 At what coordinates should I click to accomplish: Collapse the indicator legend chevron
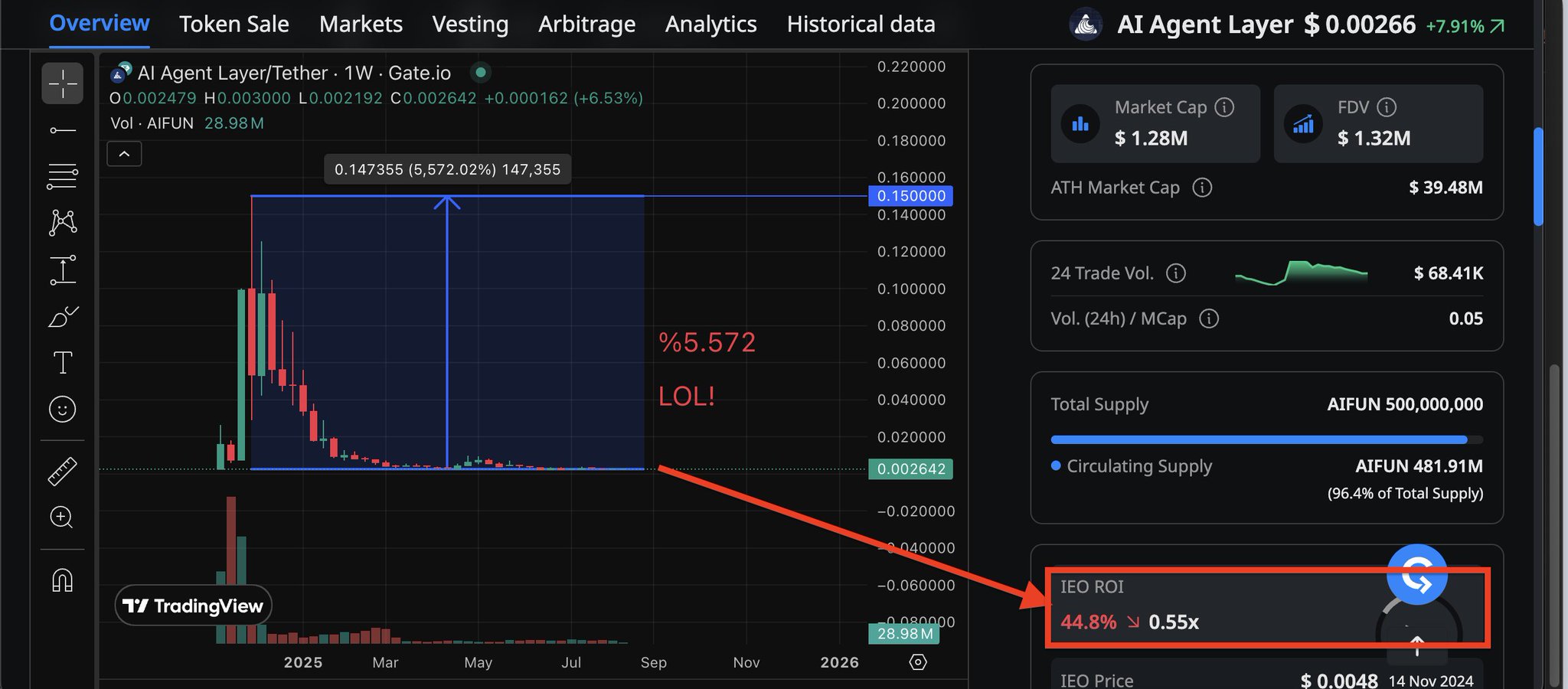[x=124, y=154]
